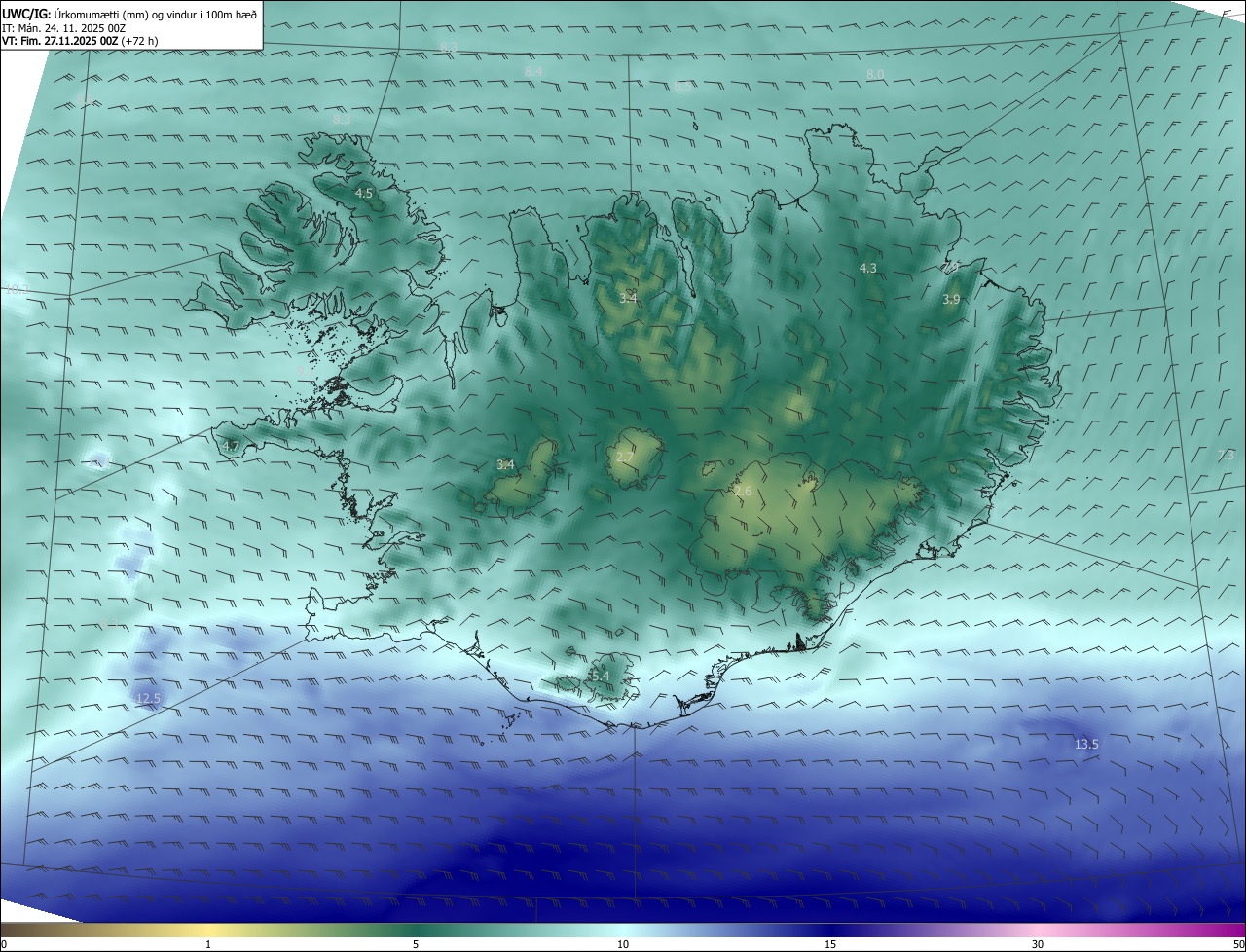
Task: Click the 2.6 value on Vatnajökull glacier
Action: pos(743,492)
